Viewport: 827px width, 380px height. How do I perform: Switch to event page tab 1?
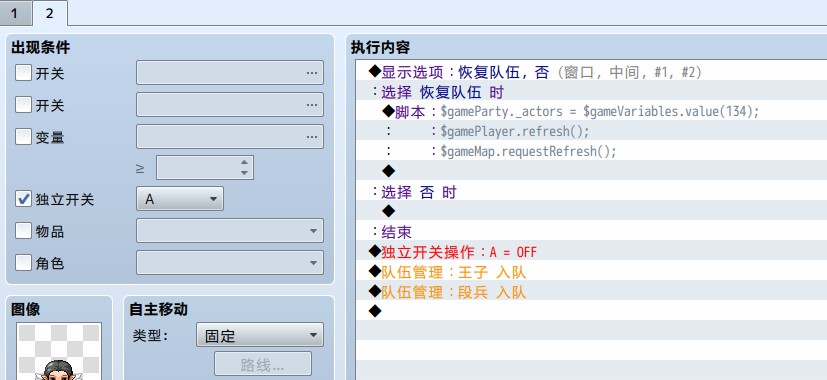coord(15,13)
